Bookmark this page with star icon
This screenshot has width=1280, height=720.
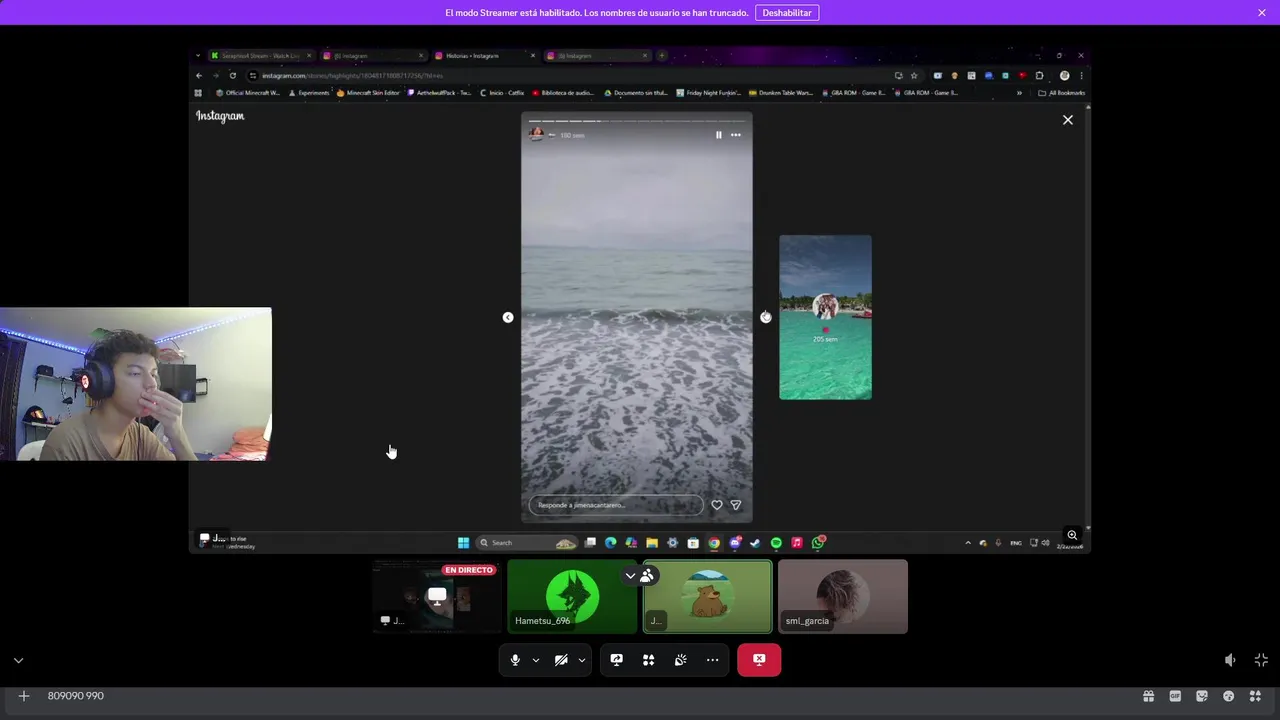click(x=914, y=75)
